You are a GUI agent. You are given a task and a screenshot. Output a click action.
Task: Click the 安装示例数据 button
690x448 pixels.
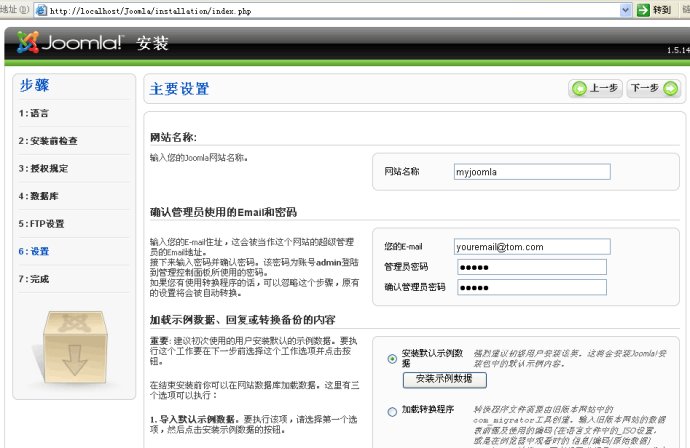(444, 379)
